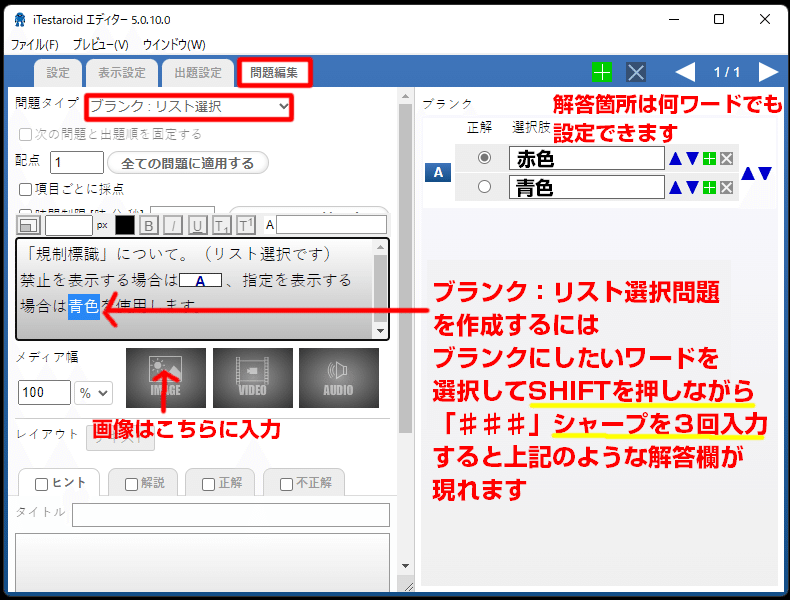The image size is (790, 600).
Task: Insert an IMAGE media file
Action: click(x=166, y=378)
